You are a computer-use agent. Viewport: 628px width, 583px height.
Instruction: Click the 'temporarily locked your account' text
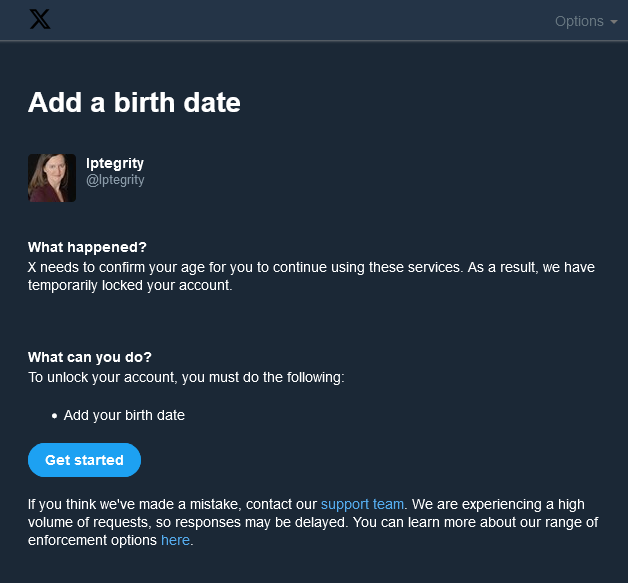pos(130,285)
